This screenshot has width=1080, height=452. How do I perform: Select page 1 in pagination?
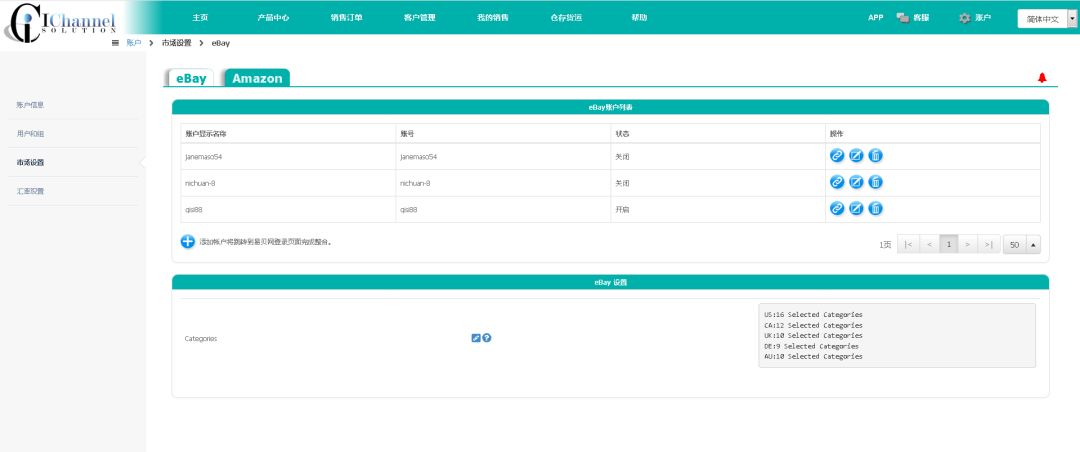[949, 245]
